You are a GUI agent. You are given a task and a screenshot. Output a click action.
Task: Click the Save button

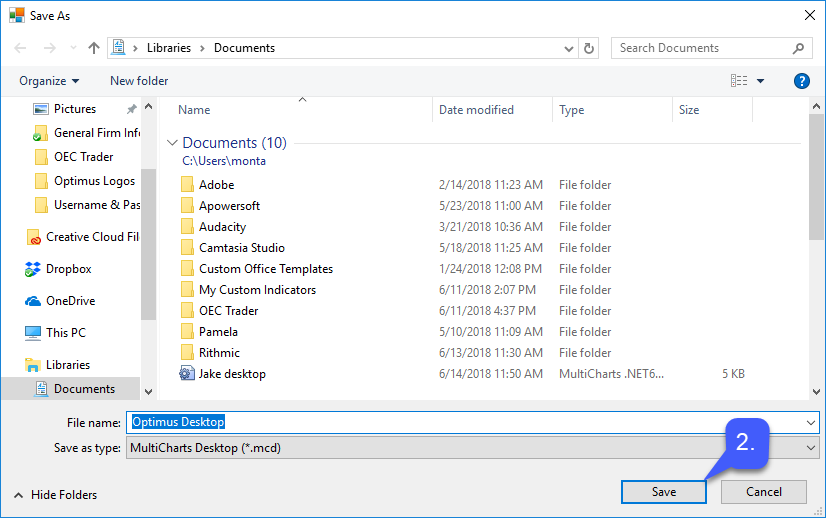point(664,492)
